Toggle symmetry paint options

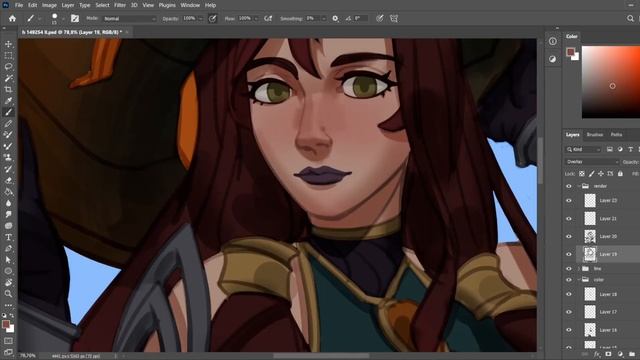394,18
